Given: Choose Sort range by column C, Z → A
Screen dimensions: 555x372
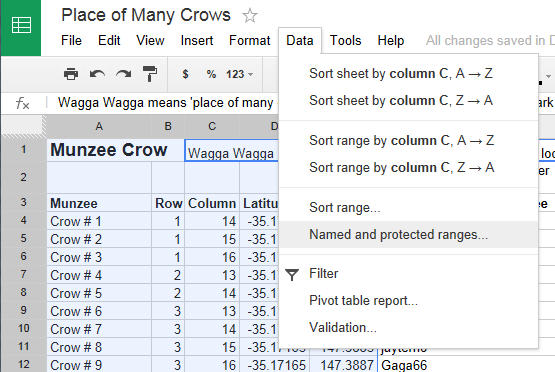Looking at the screenshot, I should (x=408, y=167).
